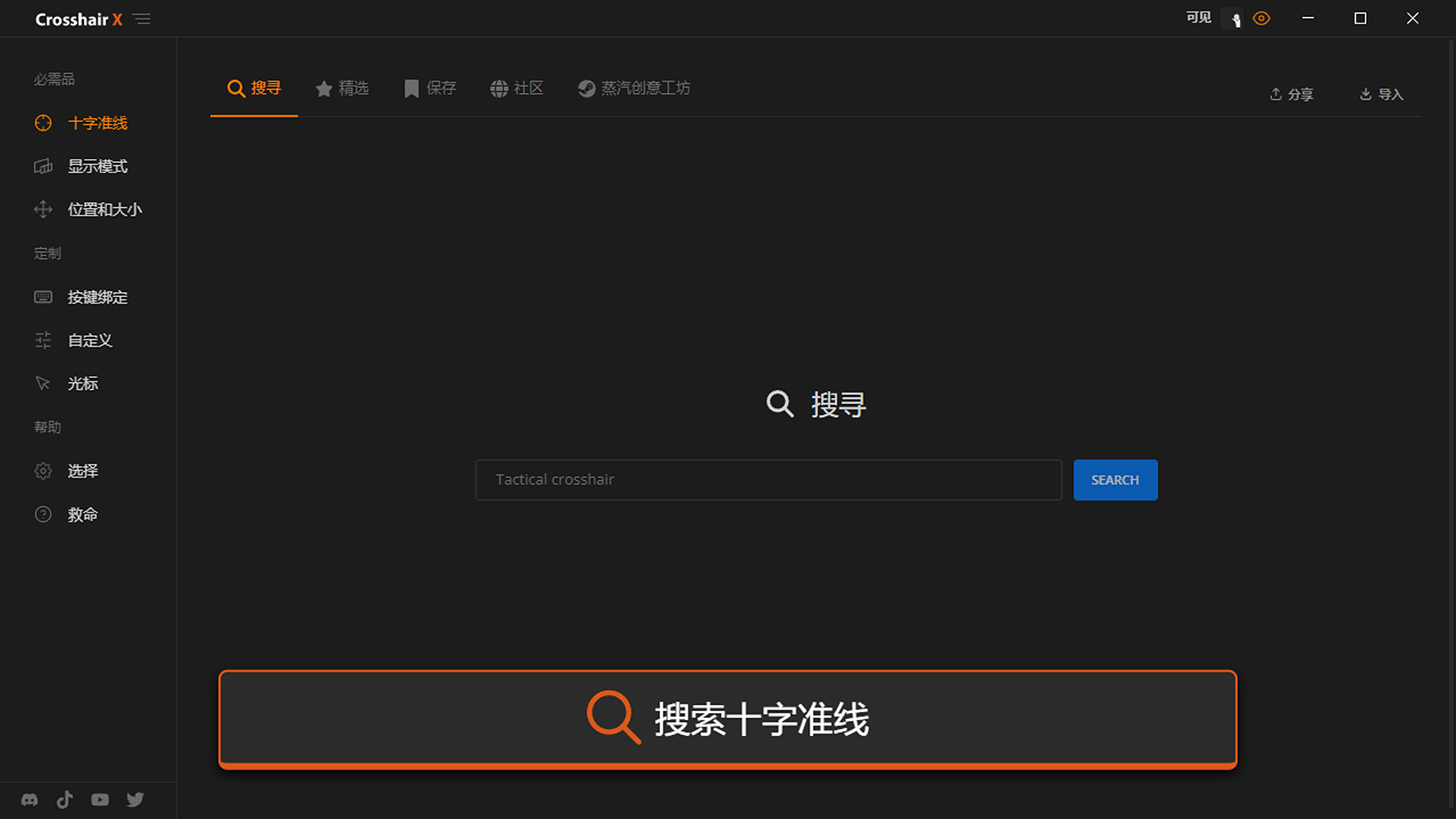Collapse sidebar using hamburger menu icon
Screen dimensions: 1456x819
coord(141,19)
